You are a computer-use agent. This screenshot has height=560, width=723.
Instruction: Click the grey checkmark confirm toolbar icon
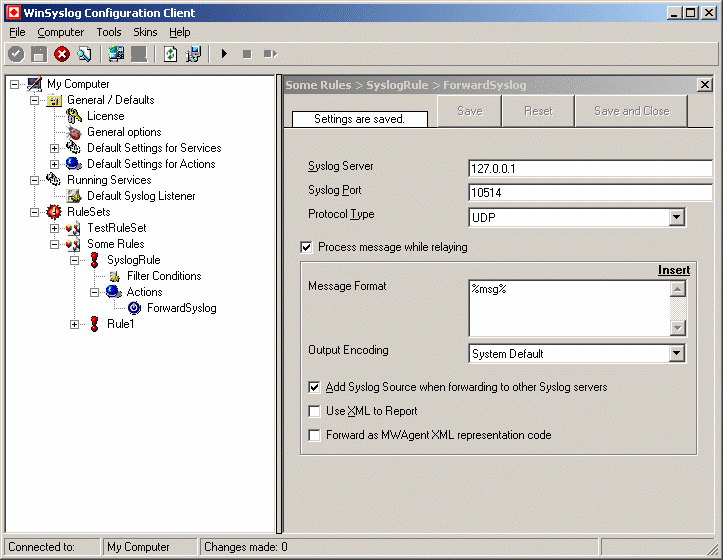(x=16, y=54)
